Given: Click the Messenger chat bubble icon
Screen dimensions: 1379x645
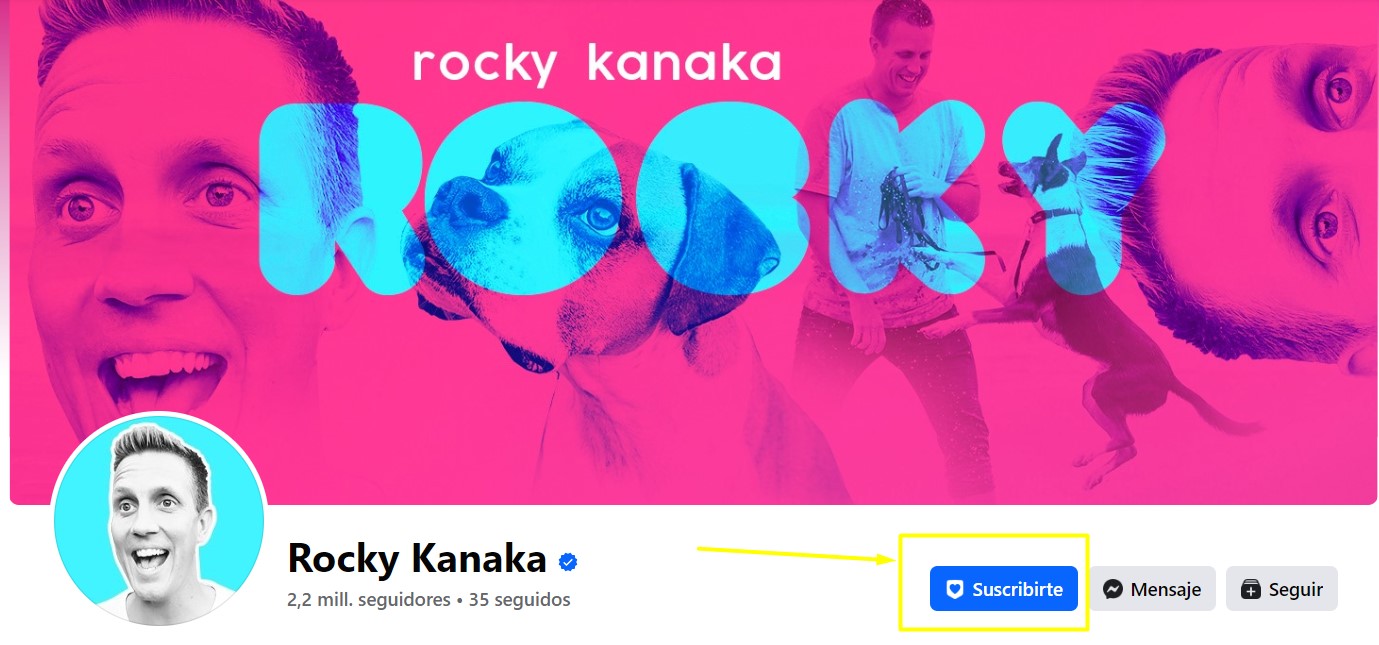Looking at the screenshot, I should coord(1113,590).
